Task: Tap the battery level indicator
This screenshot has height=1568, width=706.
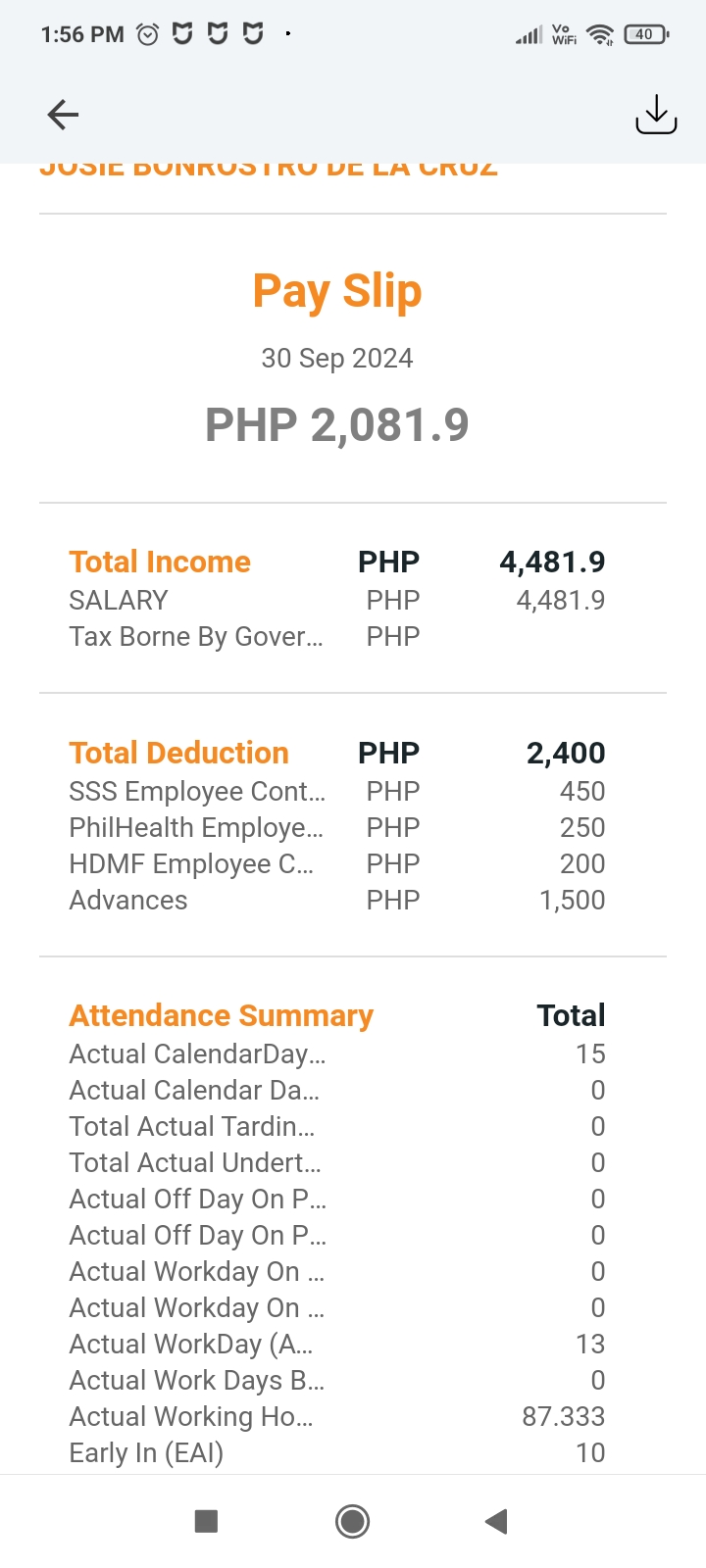Action: [x=645, y=34]
